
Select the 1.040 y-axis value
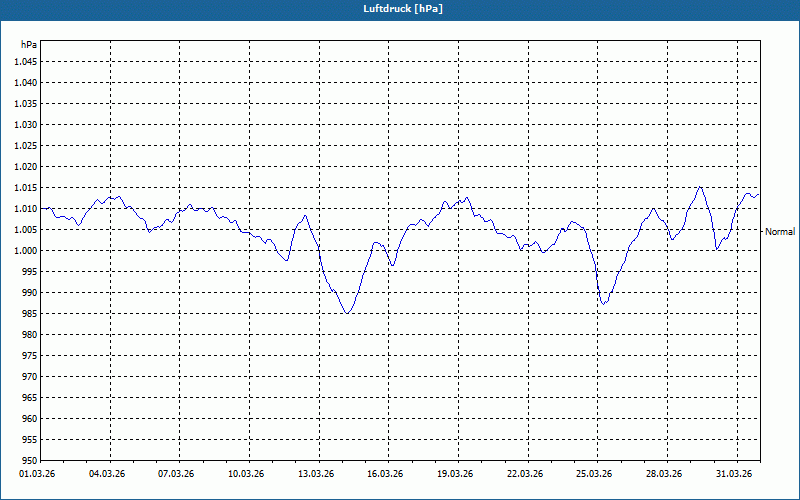tap(26, 83)
